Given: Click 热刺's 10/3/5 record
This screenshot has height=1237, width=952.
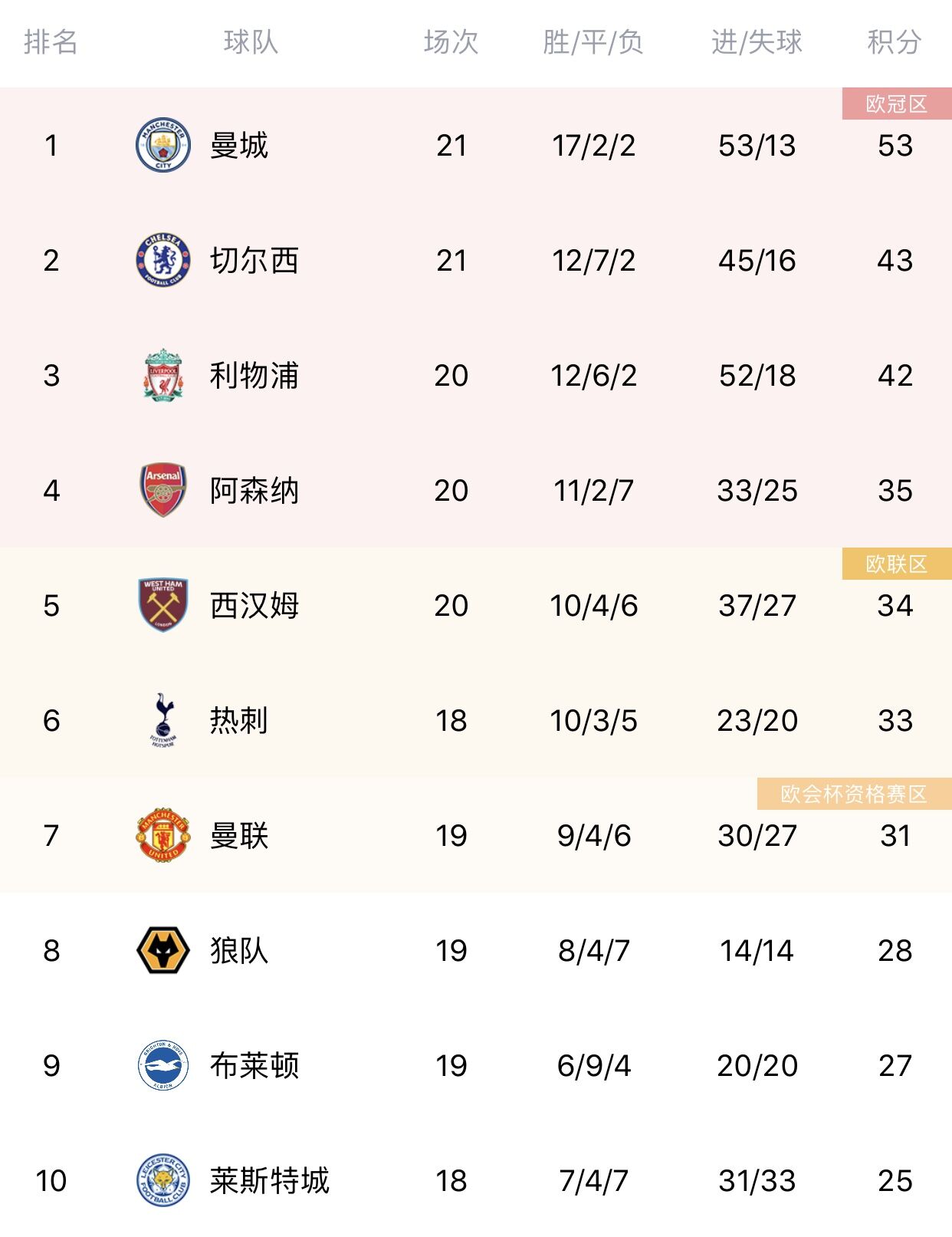Looking at the screenshot, I should coord(593,720).
